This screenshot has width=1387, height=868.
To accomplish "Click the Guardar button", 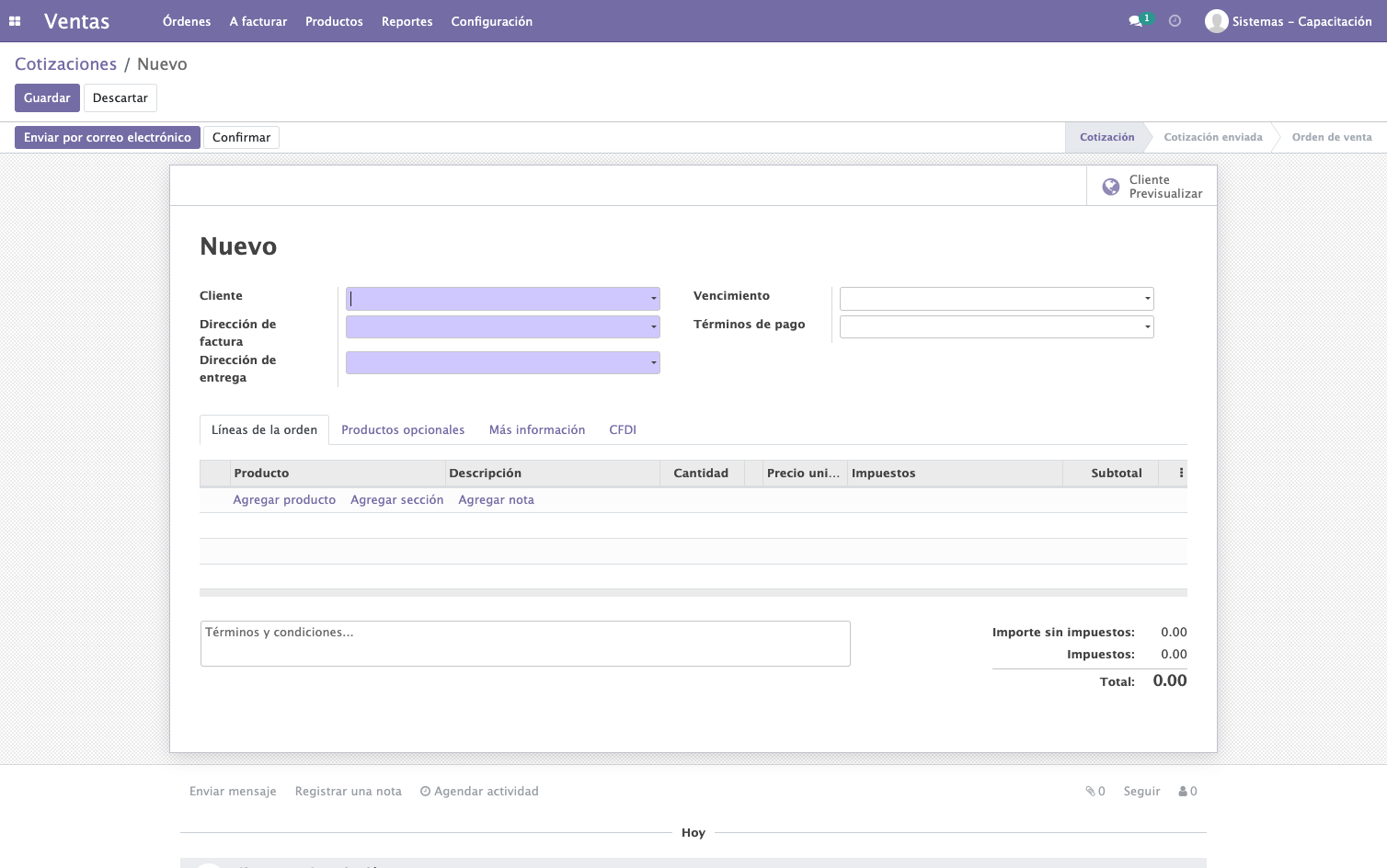I will [47, 97].
